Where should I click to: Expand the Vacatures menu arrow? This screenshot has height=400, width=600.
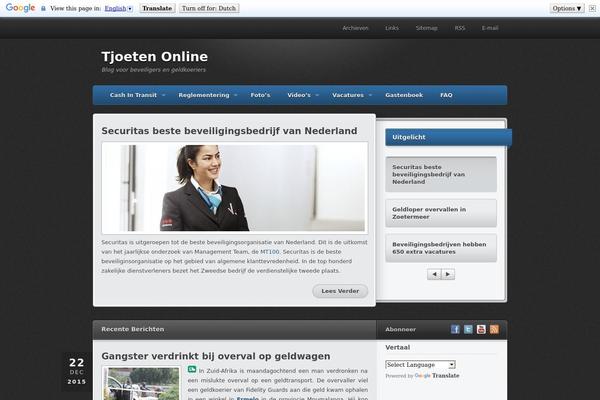[370, 95]
